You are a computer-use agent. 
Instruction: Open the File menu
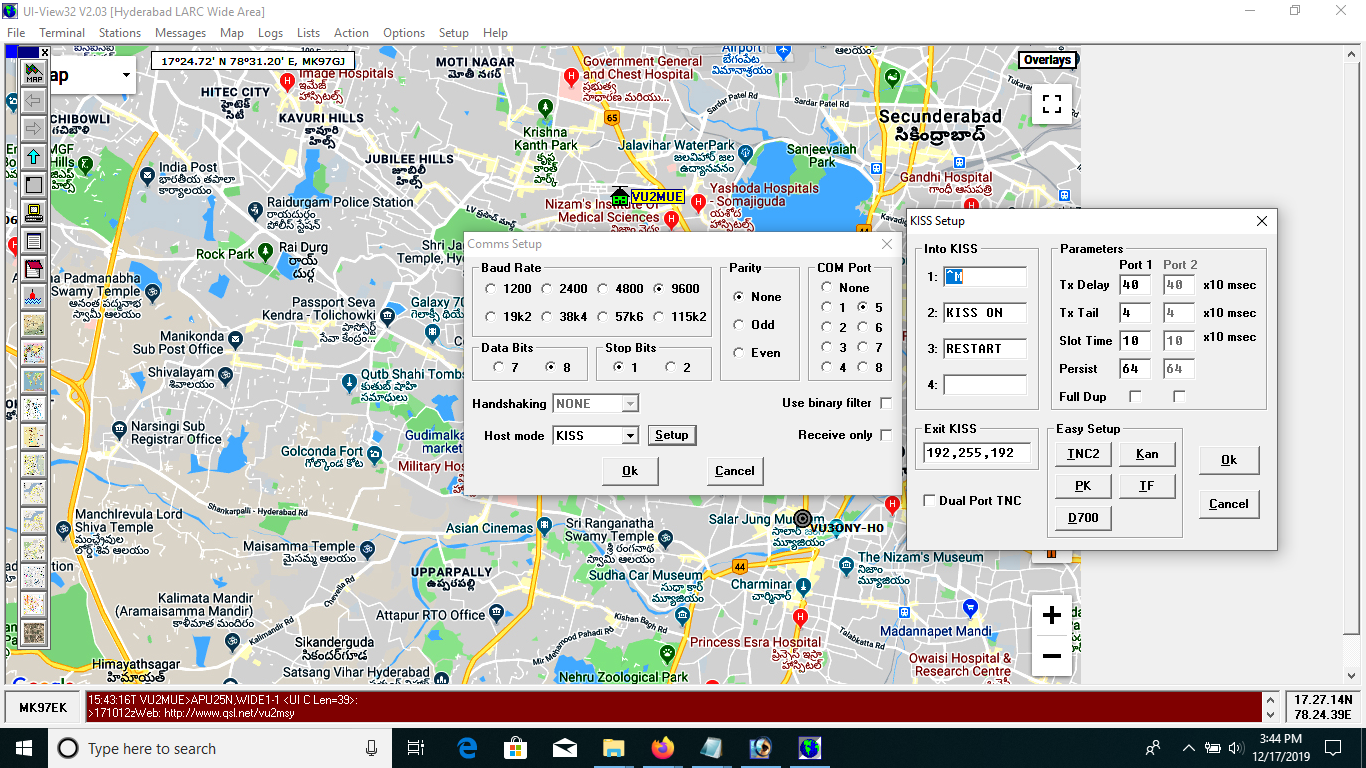pyautogui.click(x=16, y=33)
